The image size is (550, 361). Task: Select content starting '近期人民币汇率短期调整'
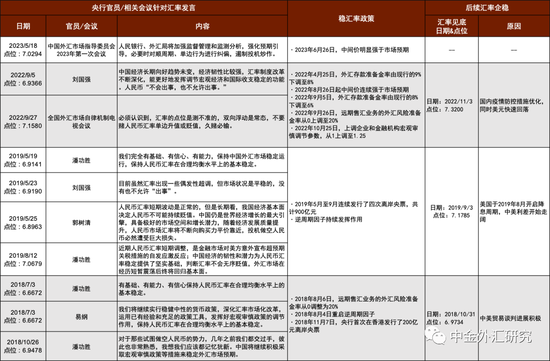[x=202, y=260]
